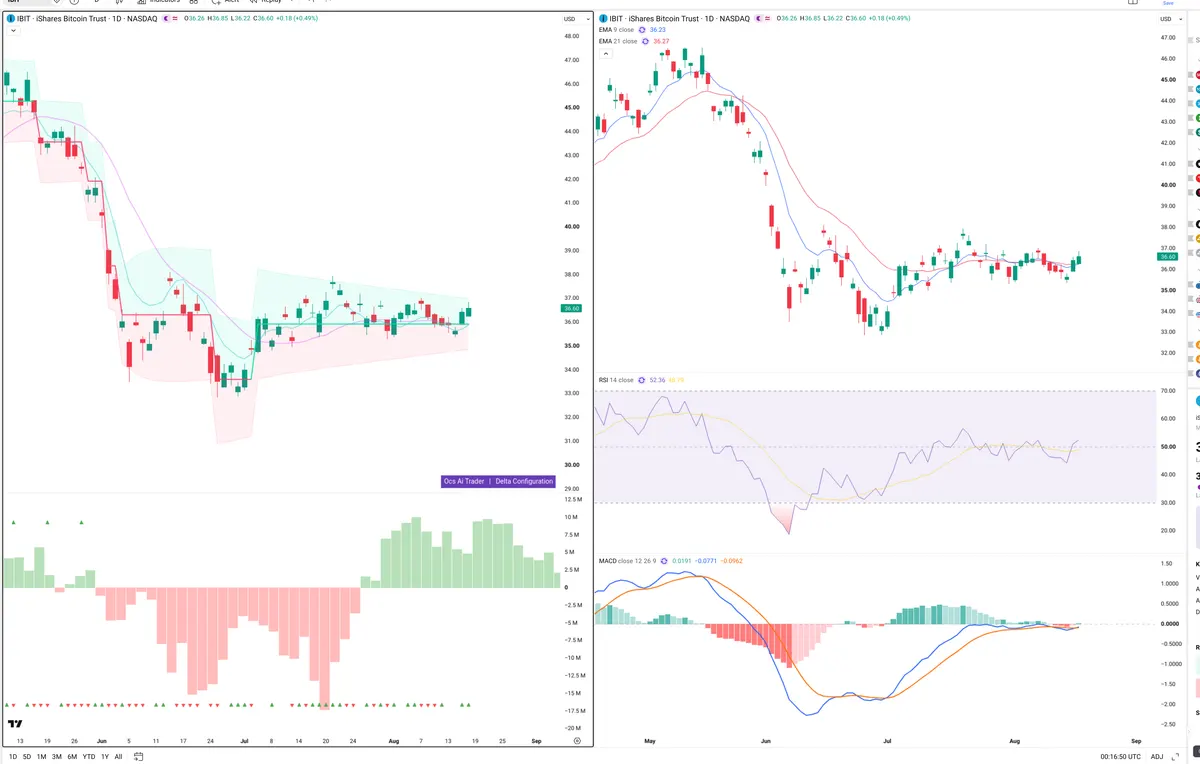The width and height of the screenshot is (1200, 764).
Task: Click the IBIT logo icon in left chart
Action: [10, 19]
